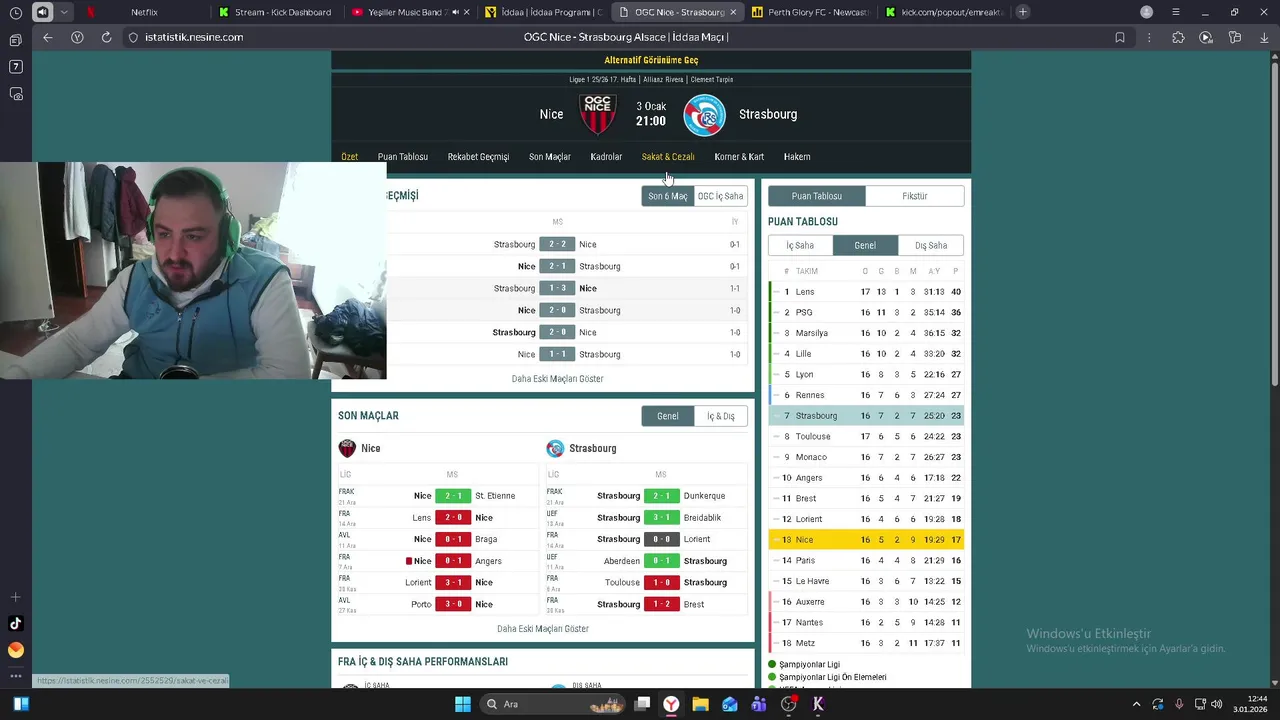Screen dimensions: 1280x720
Task: Click the Windows taskbar search box
Action: [x=550, y=704]
